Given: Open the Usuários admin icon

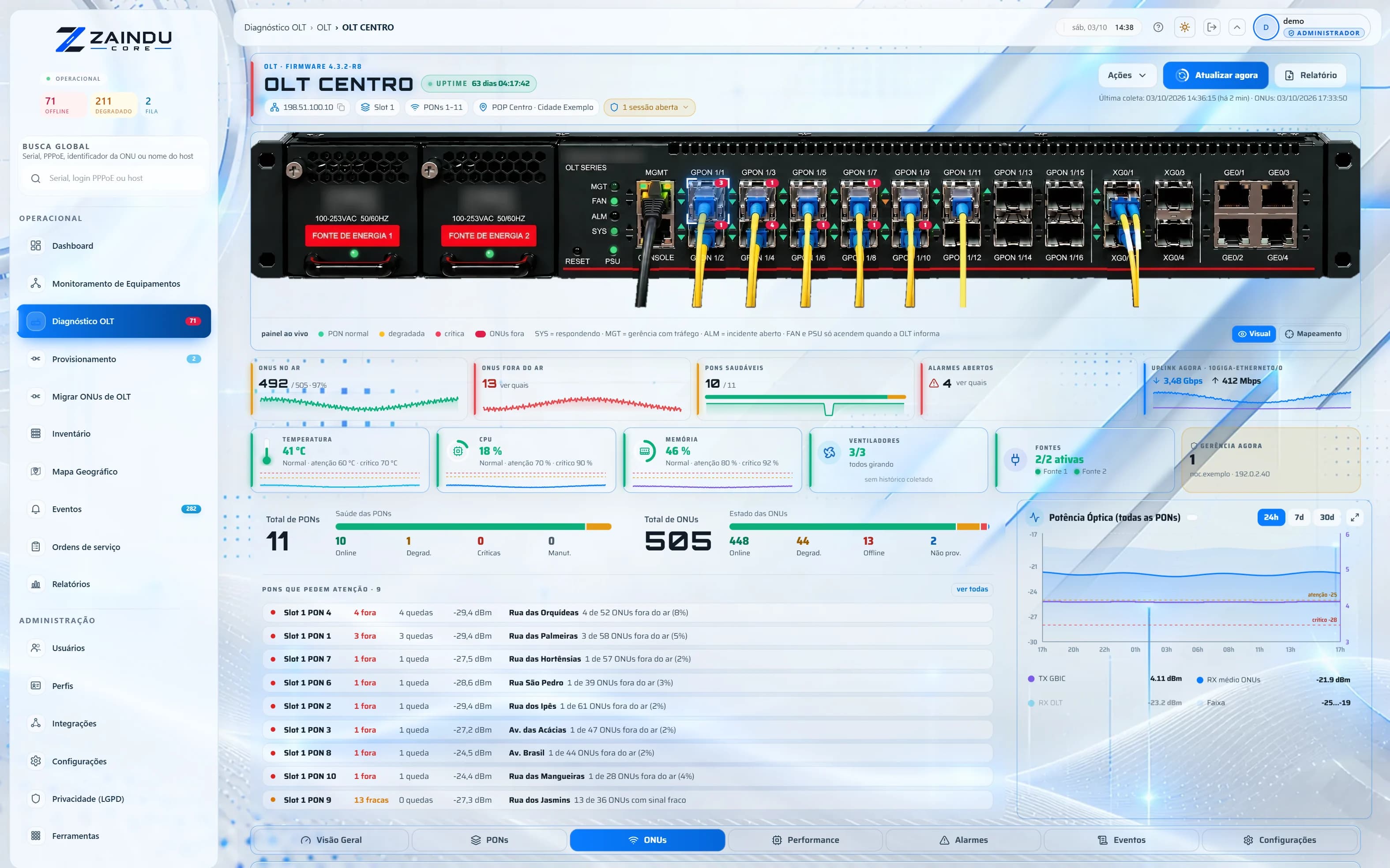Looking at the screenshot, I should point(36,647).
